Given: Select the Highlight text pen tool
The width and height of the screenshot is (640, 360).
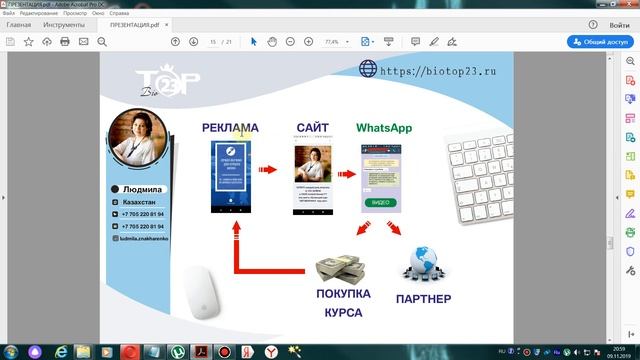Looking at the screenshot, I should pyautogui.click(x=434, y=42).
